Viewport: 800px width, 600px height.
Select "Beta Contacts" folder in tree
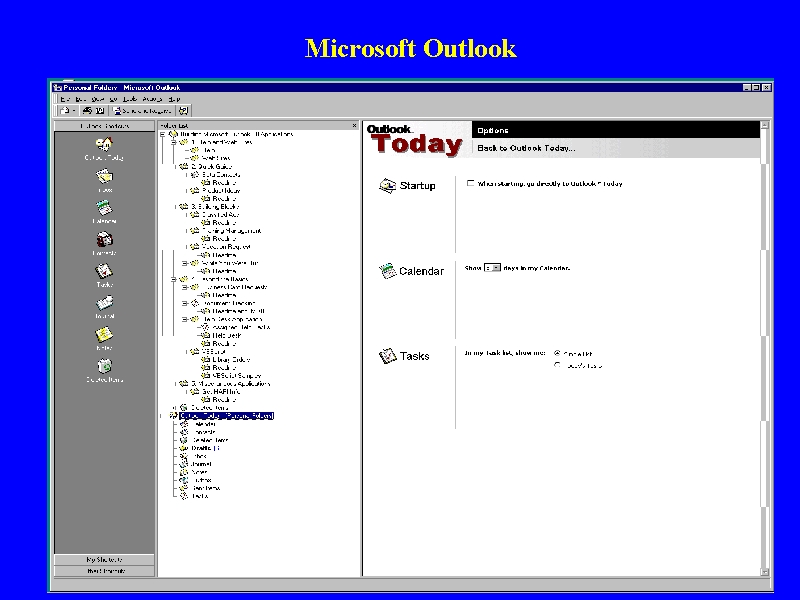pos(221,174)
